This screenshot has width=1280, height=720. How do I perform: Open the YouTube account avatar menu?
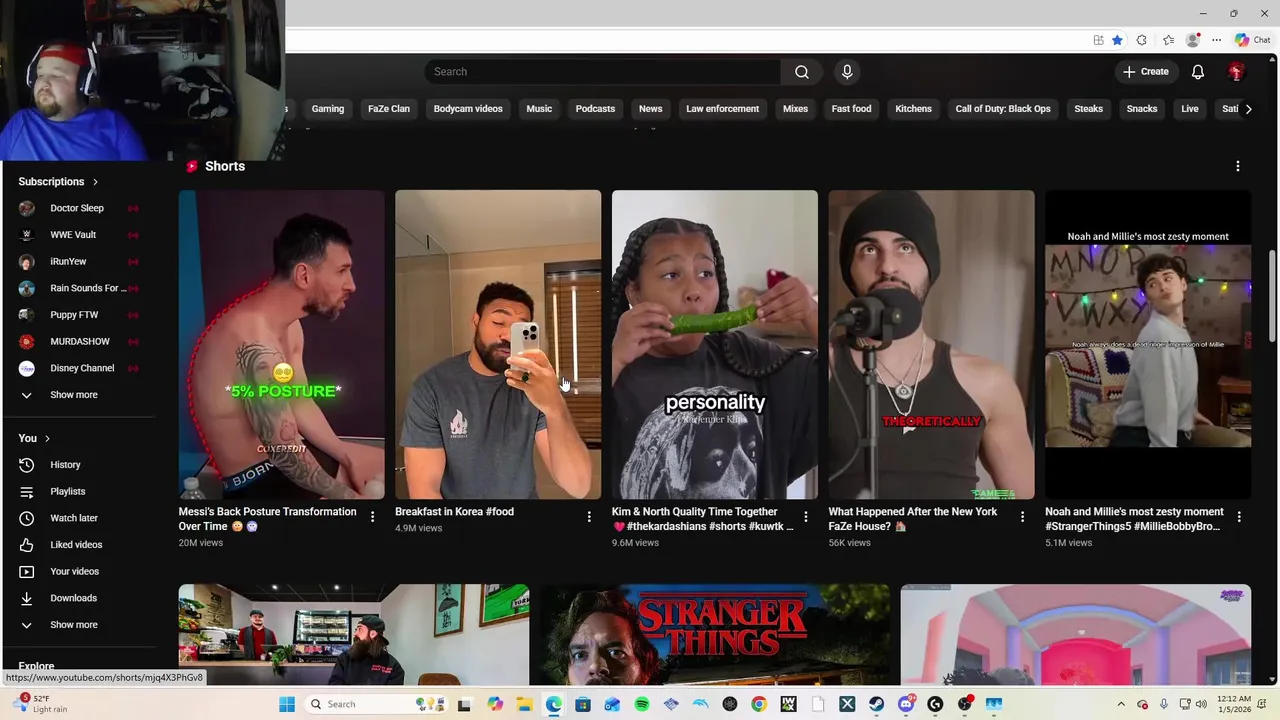1236,72
